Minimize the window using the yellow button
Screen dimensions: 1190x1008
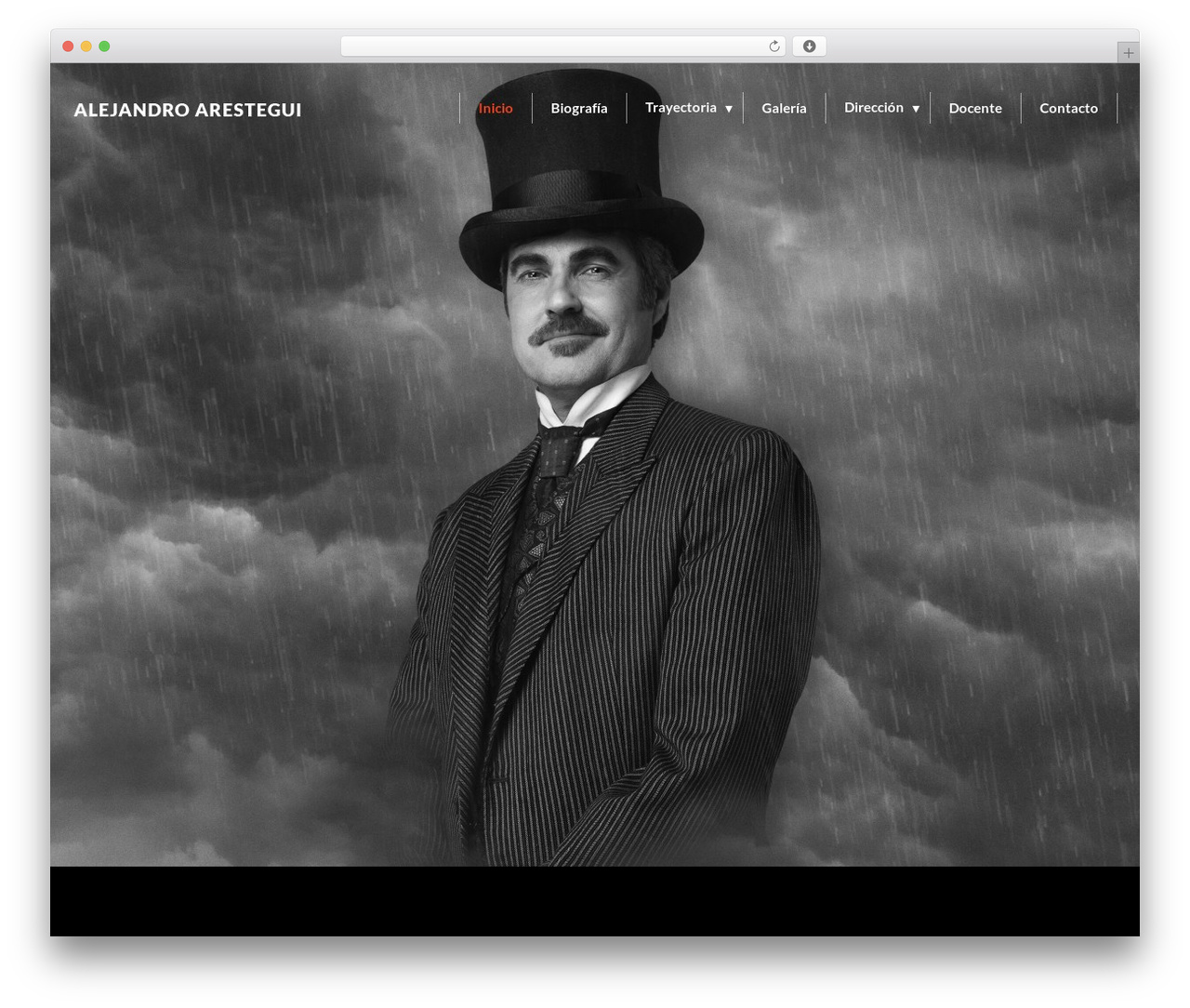click(x=86, y=46)
